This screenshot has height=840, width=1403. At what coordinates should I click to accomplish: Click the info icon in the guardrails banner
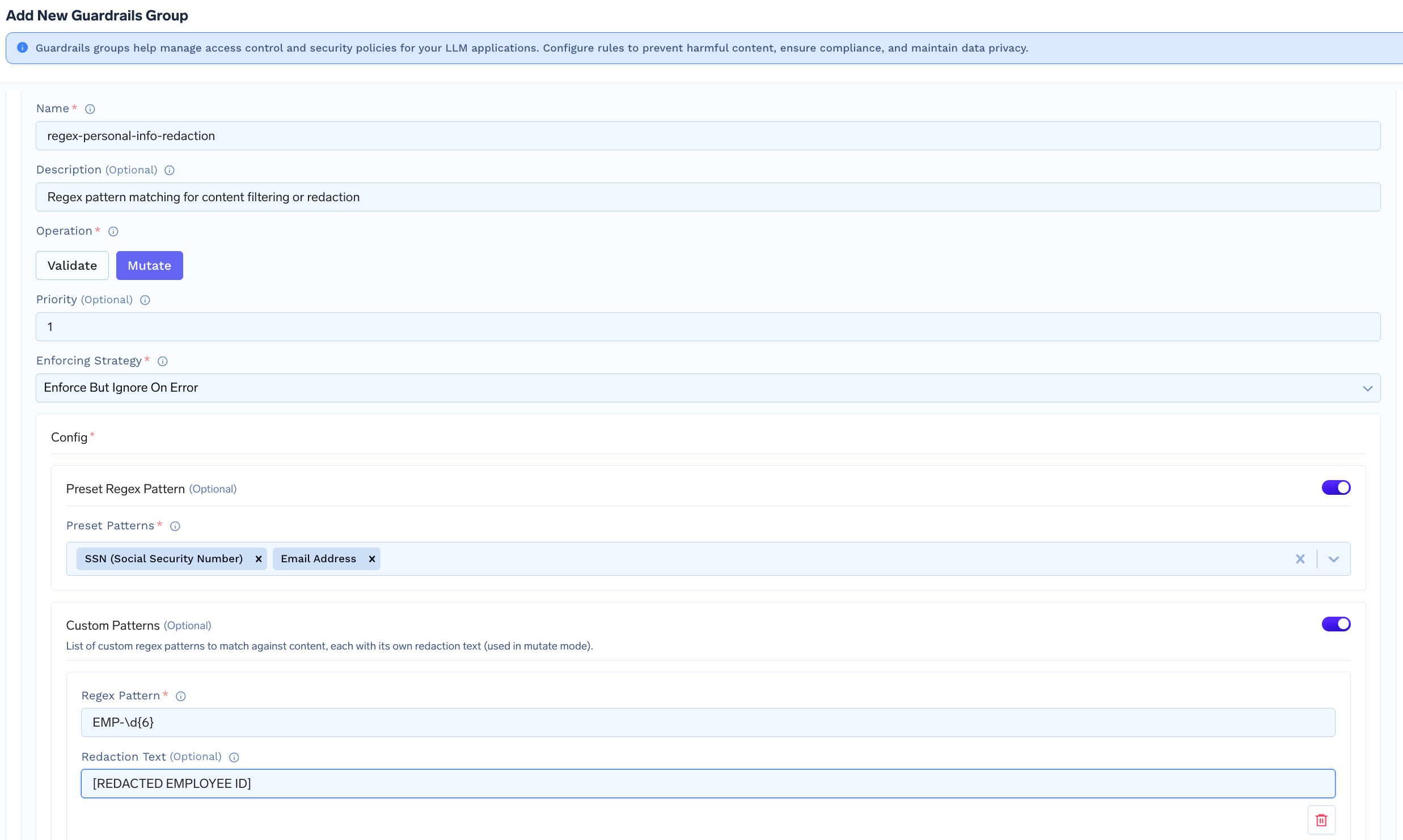[x=23, y=48]
